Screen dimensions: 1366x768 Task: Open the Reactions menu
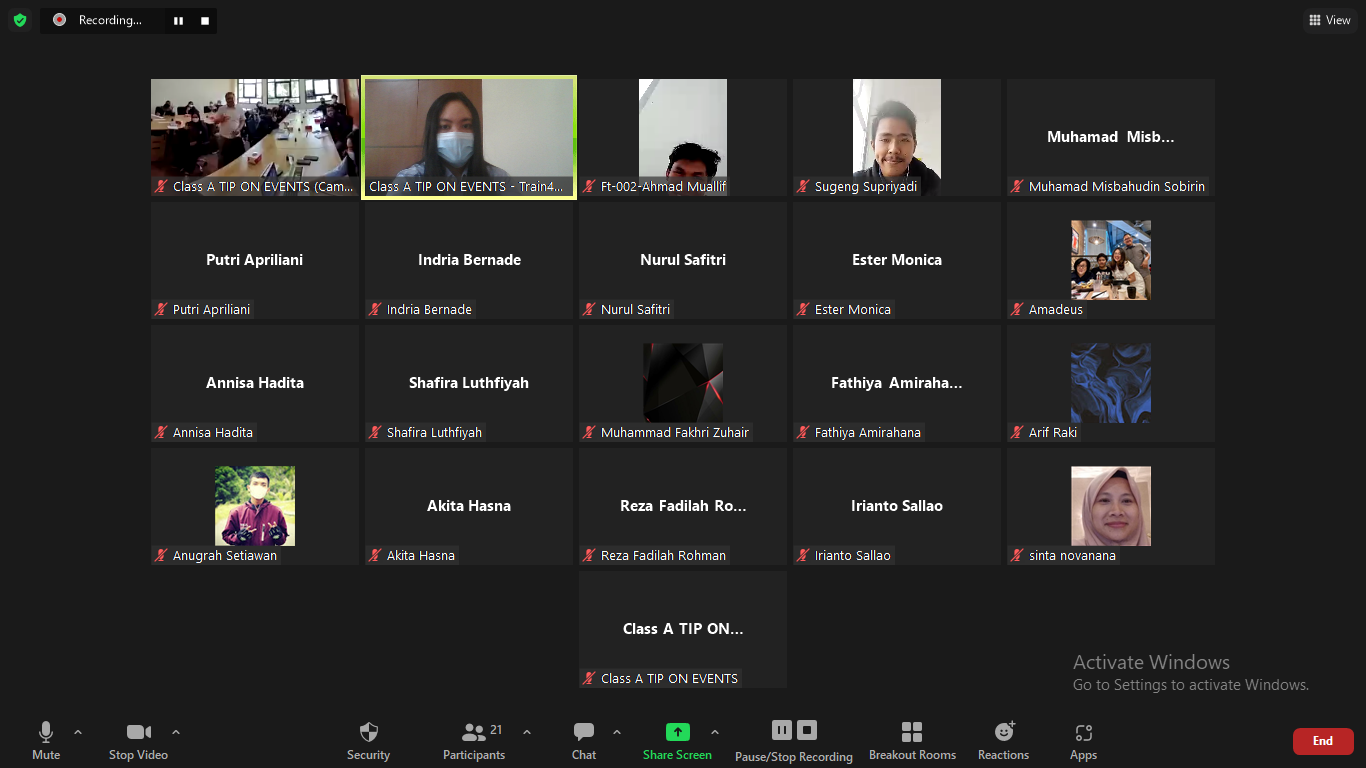tap(1003, 740)
